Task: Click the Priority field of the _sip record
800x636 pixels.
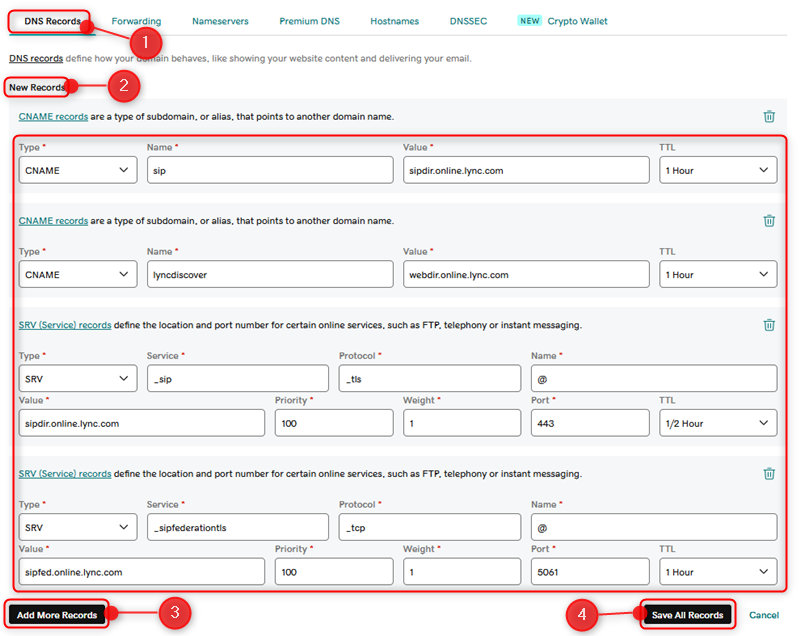Action: point(334,423)
